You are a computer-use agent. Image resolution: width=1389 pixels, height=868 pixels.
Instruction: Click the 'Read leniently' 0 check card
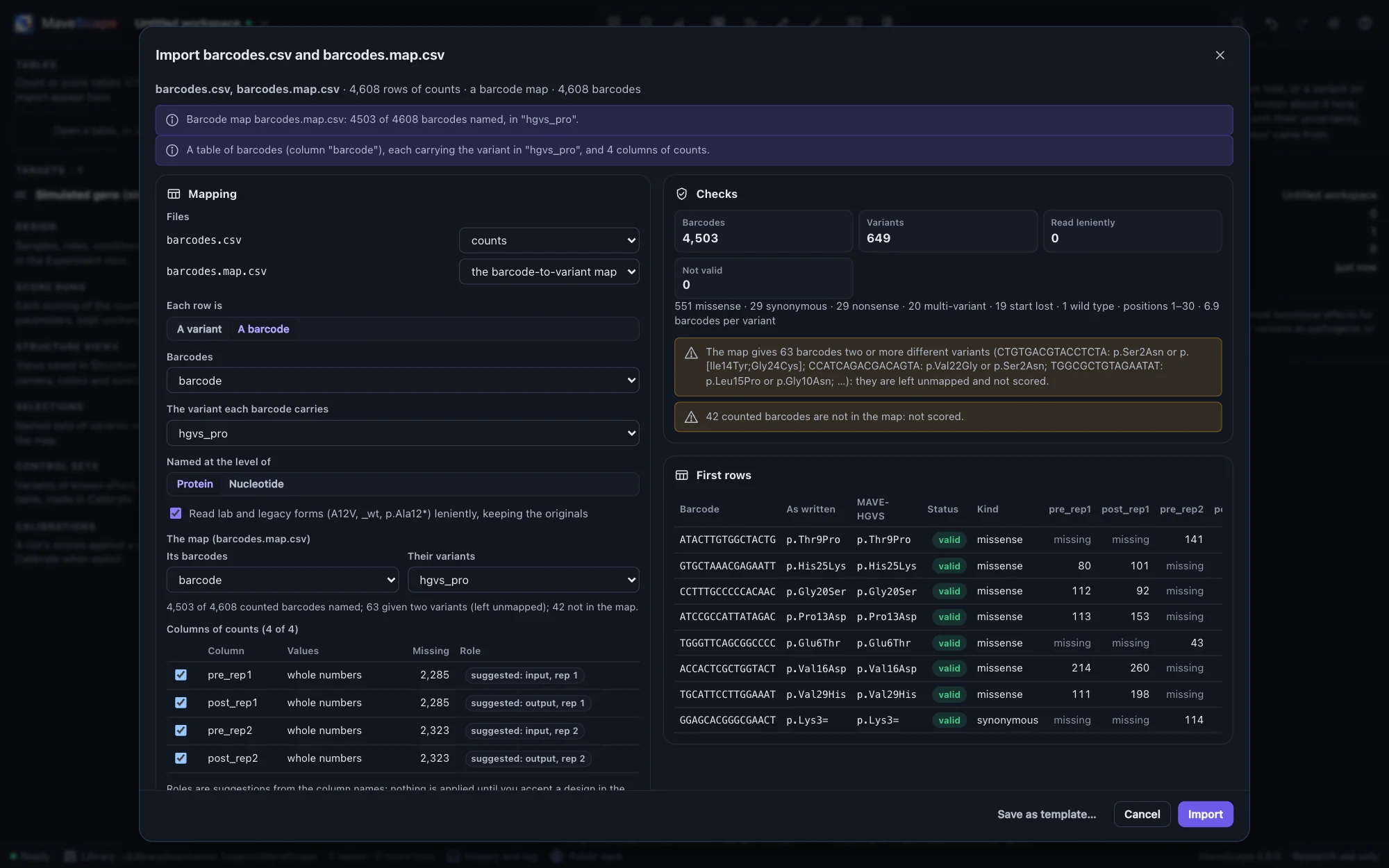point(1132,231)
